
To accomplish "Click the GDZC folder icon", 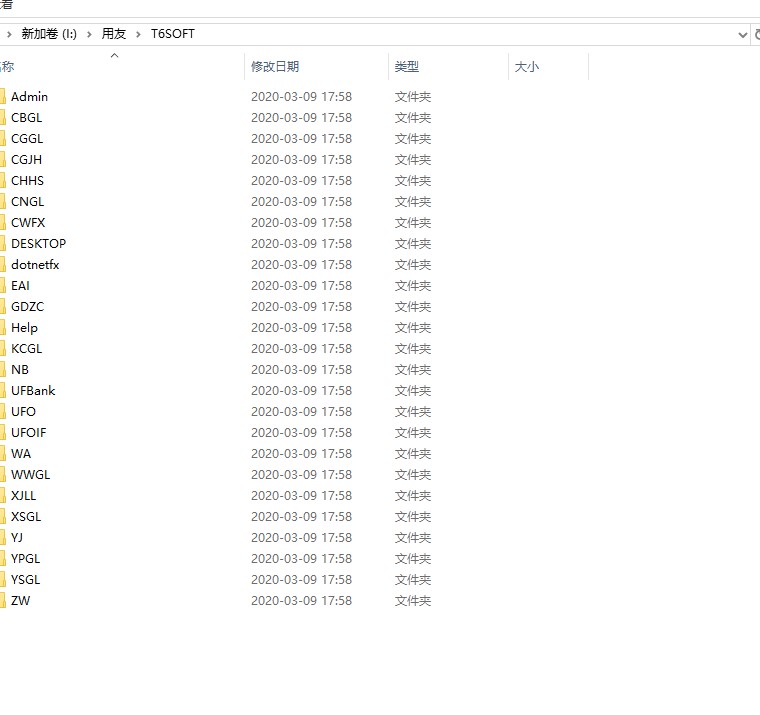I will (x=2, y=307).
